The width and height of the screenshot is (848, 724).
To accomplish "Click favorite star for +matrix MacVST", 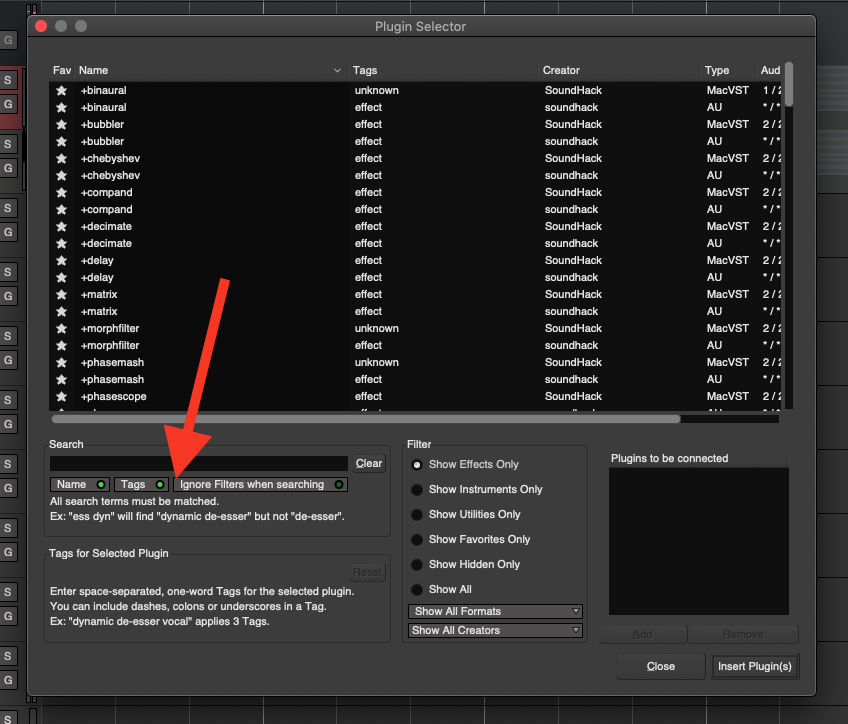I will (61, 294).
